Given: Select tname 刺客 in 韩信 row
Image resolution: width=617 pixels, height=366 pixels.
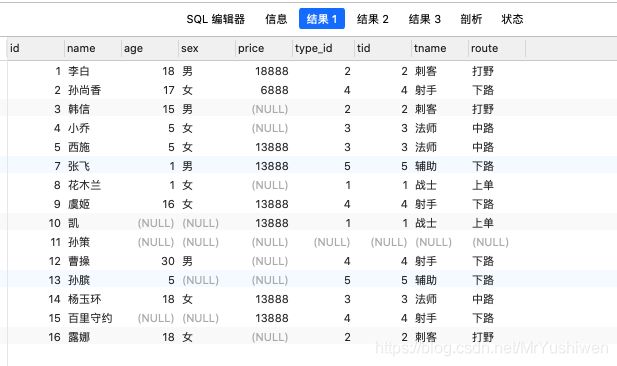Looking at the screenshot, I should [426, 109].
